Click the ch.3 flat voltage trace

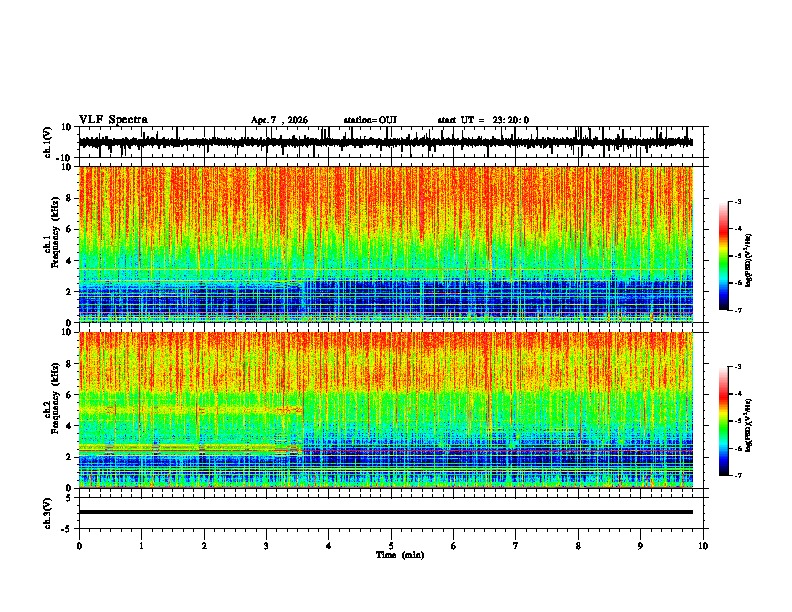click(x=386, y=512)
